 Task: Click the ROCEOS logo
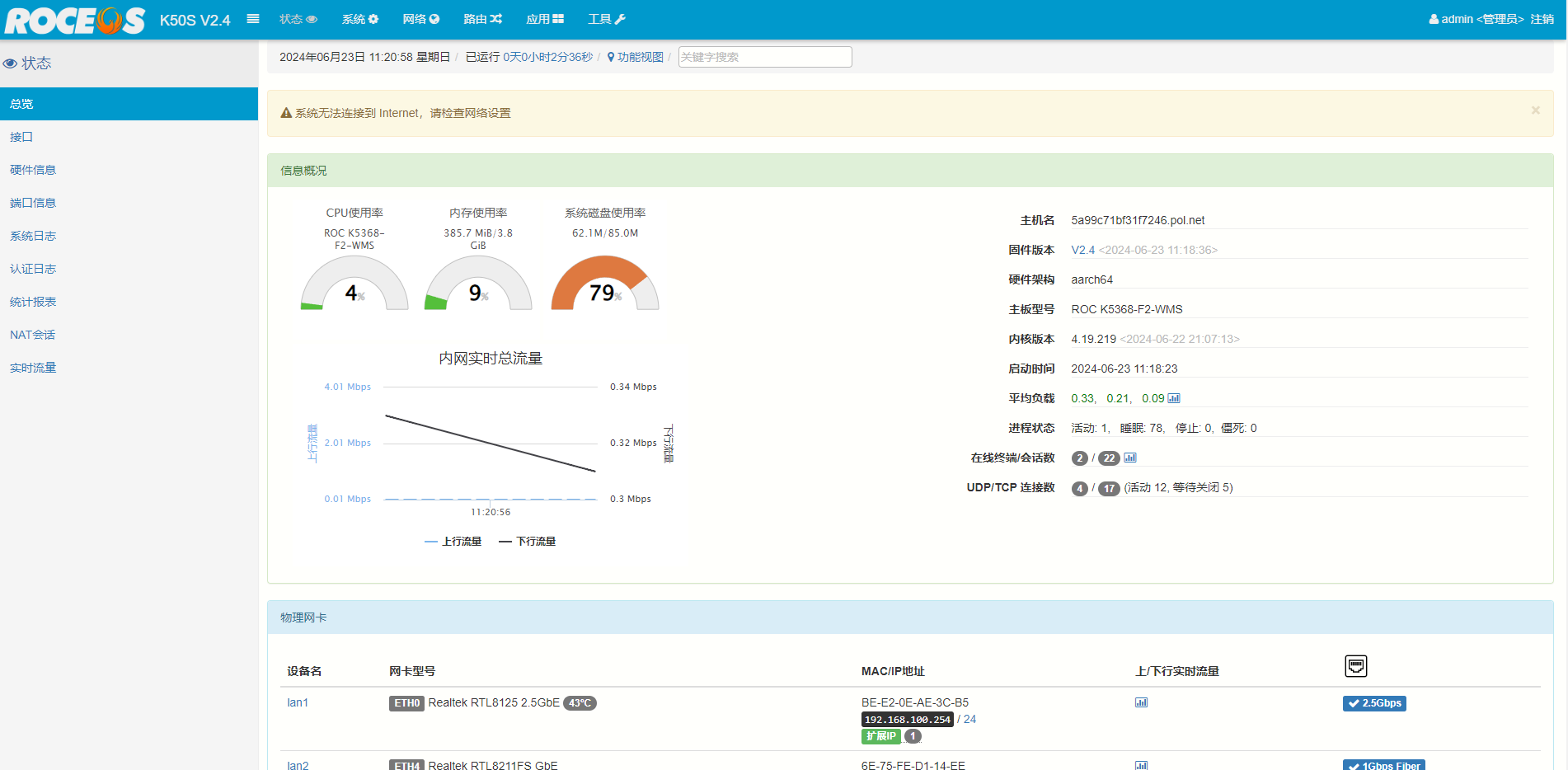(75, 20)
